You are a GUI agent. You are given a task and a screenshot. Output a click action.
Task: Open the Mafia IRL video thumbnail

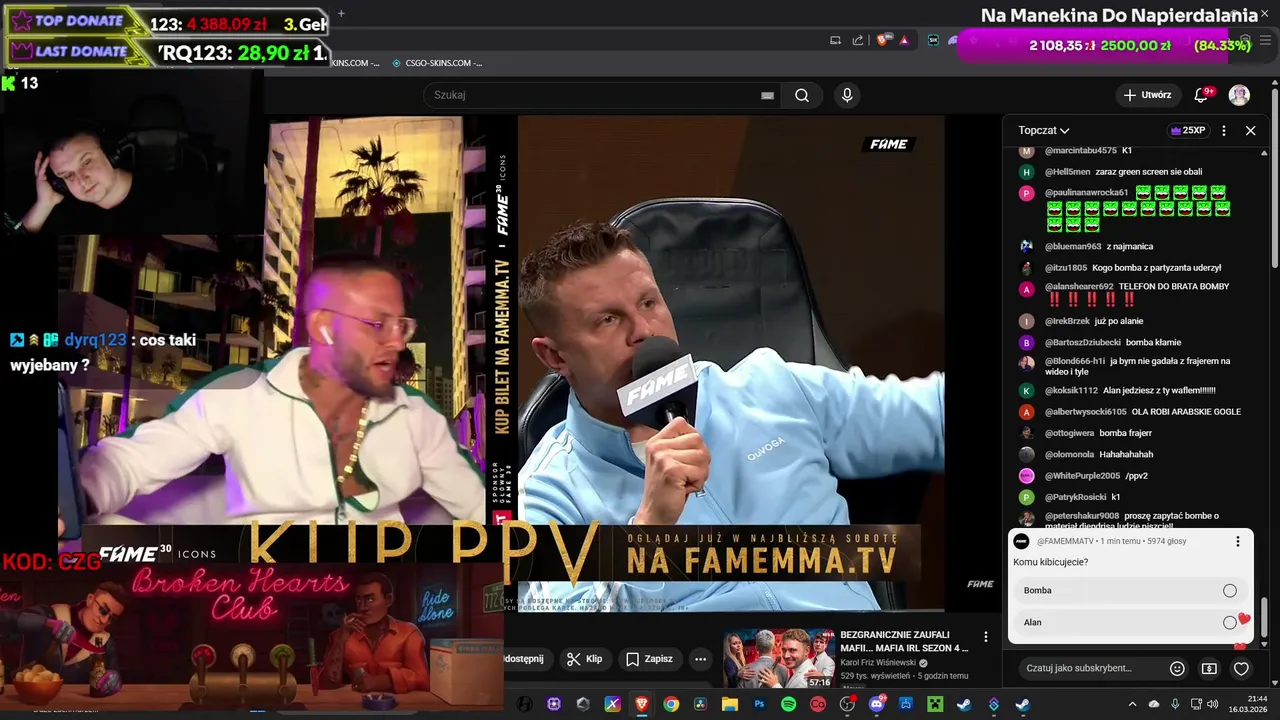pyautogui.click(x=779, y=658)
